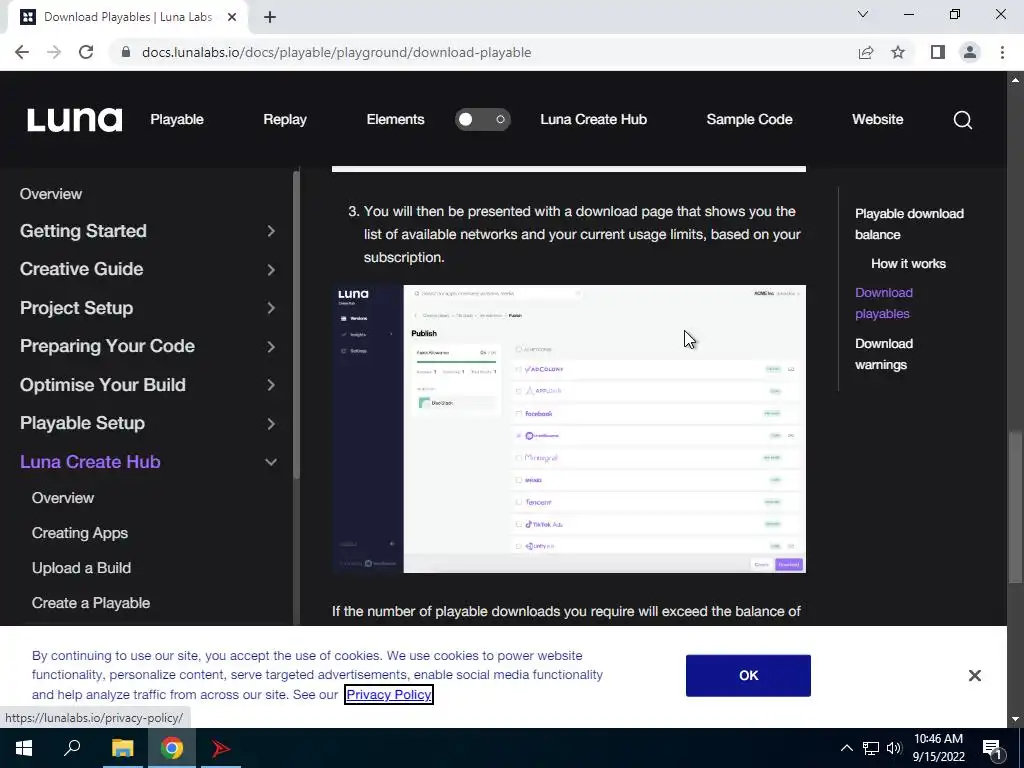Show hidden system tray icons
Viewport: 1024px width, 768px height.
point(846,748)
